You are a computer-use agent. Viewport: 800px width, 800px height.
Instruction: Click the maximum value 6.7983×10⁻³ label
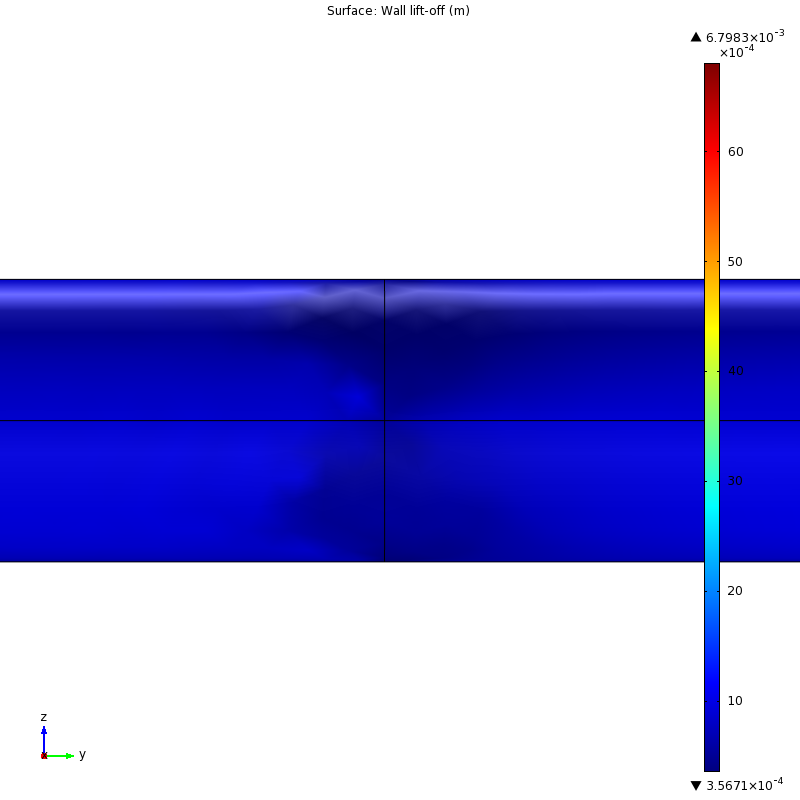[x=745, y=37]
